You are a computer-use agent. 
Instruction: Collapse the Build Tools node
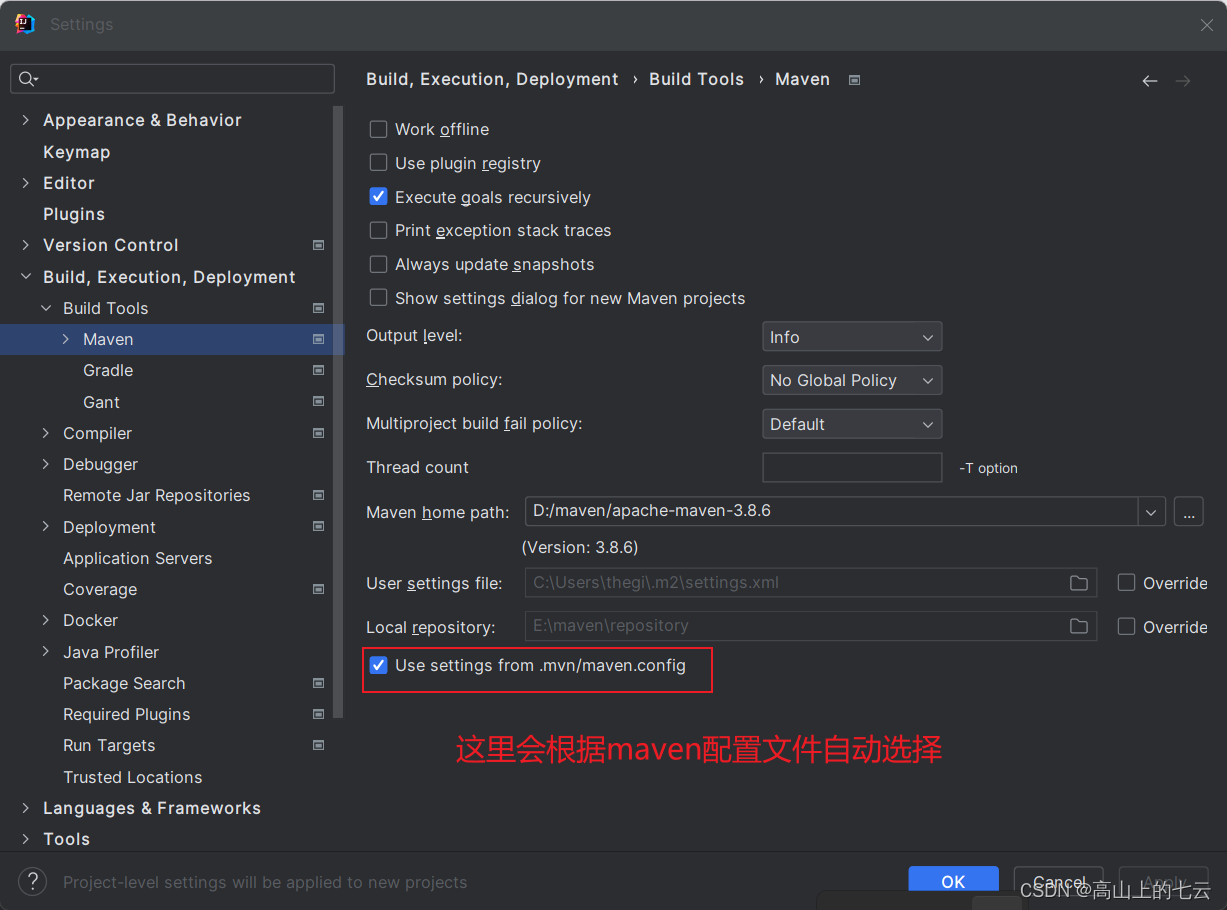point(45,308)
